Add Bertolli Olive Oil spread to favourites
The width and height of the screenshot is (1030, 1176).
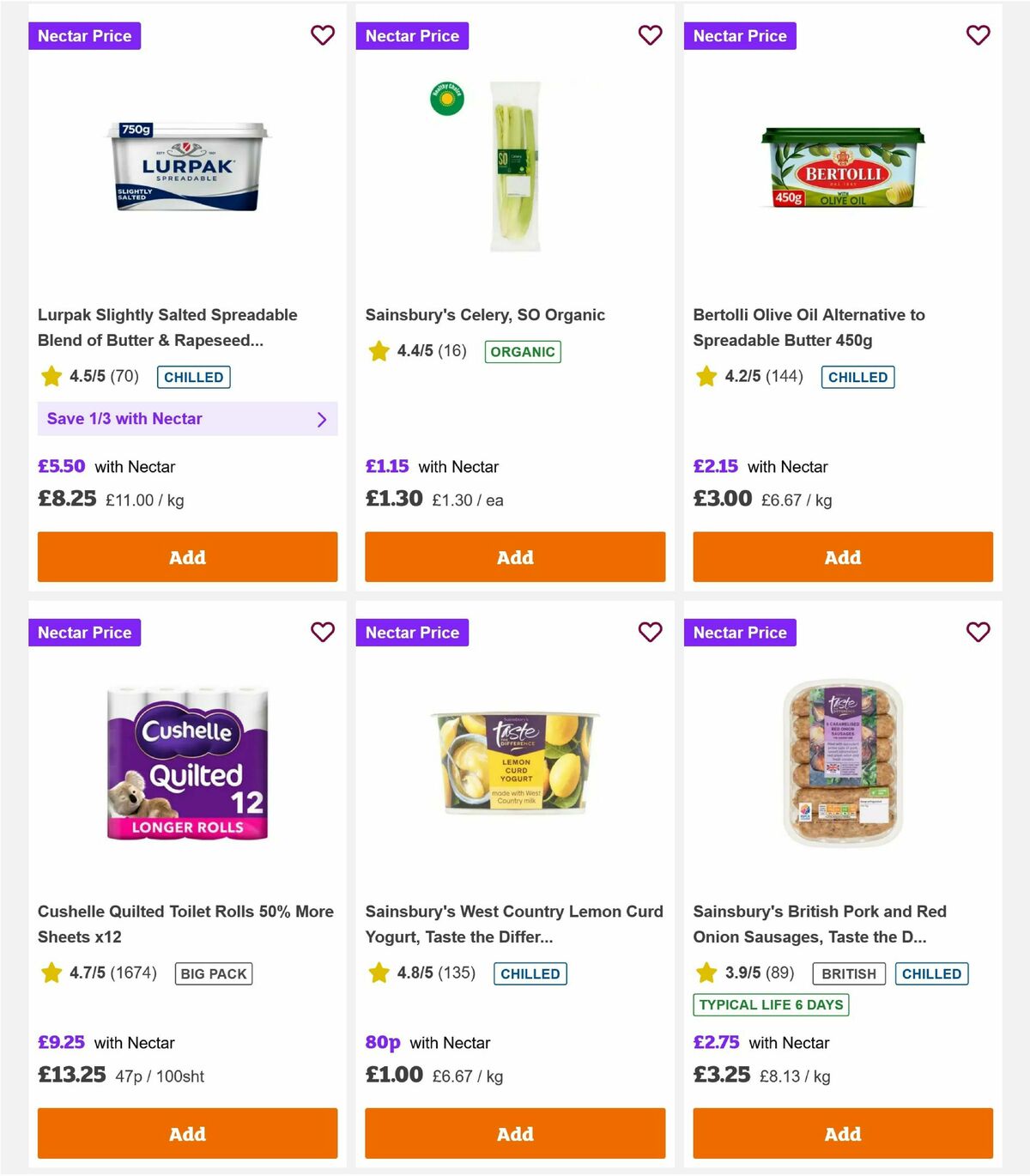pyautogui.click(x=978, y=35)
